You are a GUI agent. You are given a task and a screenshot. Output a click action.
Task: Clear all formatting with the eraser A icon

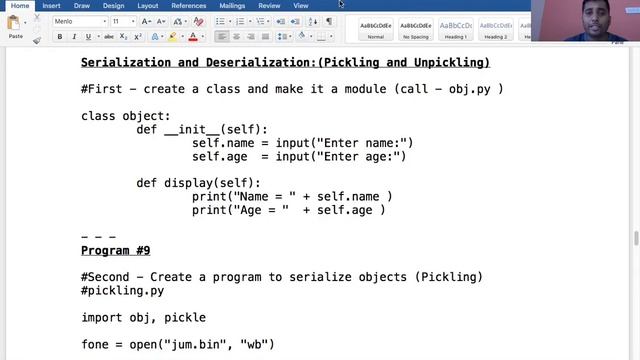coord(198,21)
